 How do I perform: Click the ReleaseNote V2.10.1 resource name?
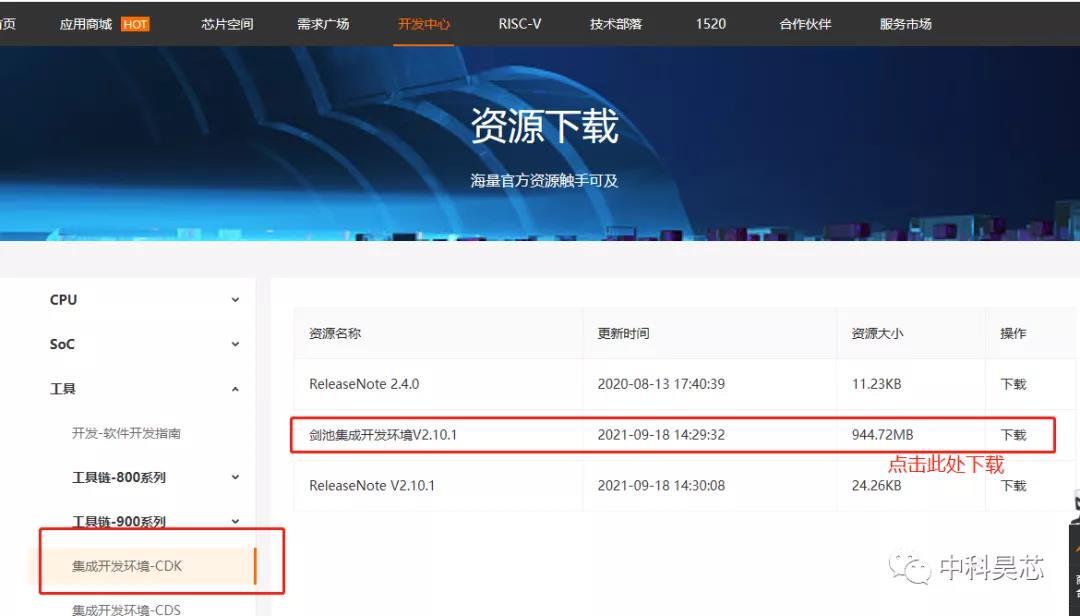[372, 486]
